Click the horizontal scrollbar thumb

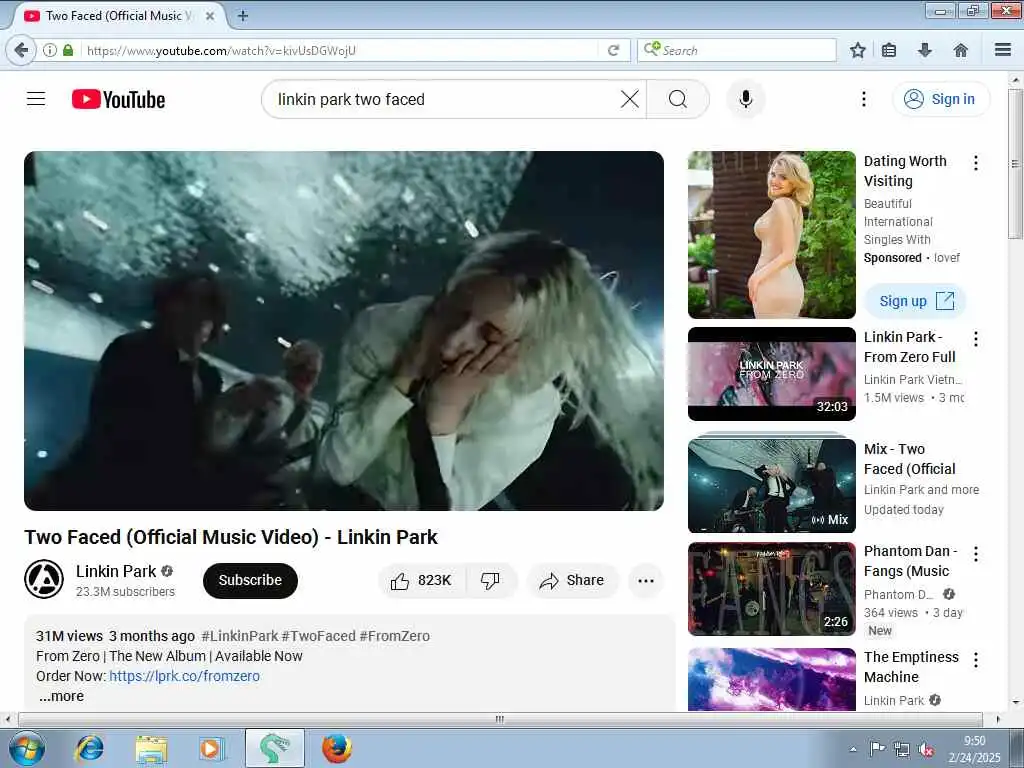pos(500,719)
